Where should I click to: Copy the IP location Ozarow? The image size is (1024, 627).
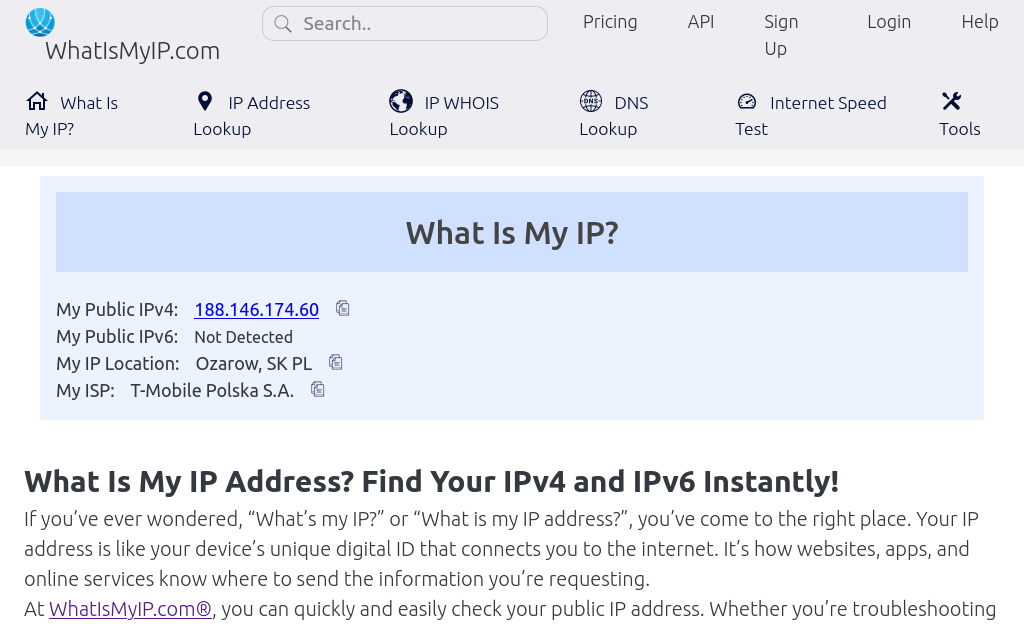coord(336,362)
